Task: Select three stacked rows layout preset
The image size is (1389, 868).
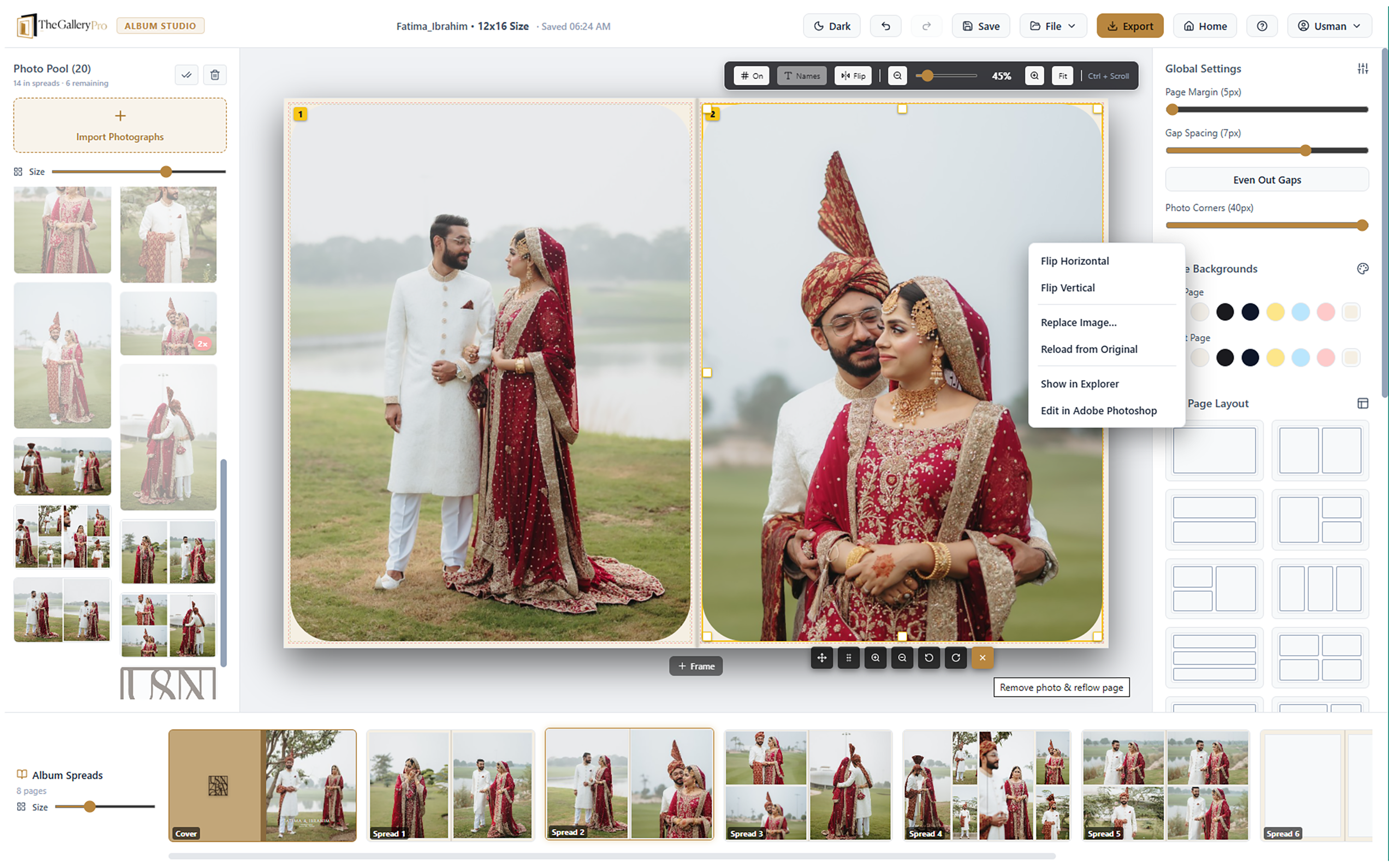Action: (x=1214, y=658)
